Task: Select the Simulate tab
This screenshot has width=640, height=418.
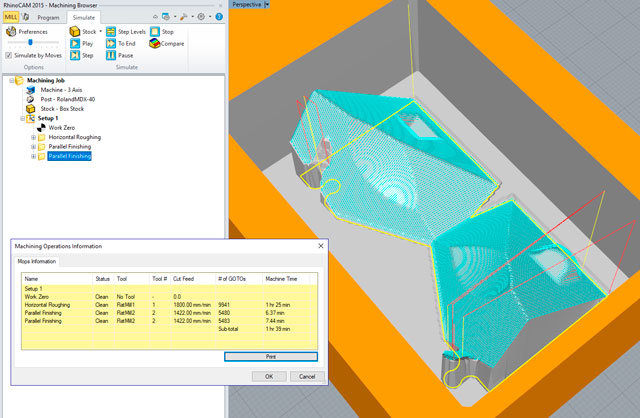Action: (x=84, y=18)
